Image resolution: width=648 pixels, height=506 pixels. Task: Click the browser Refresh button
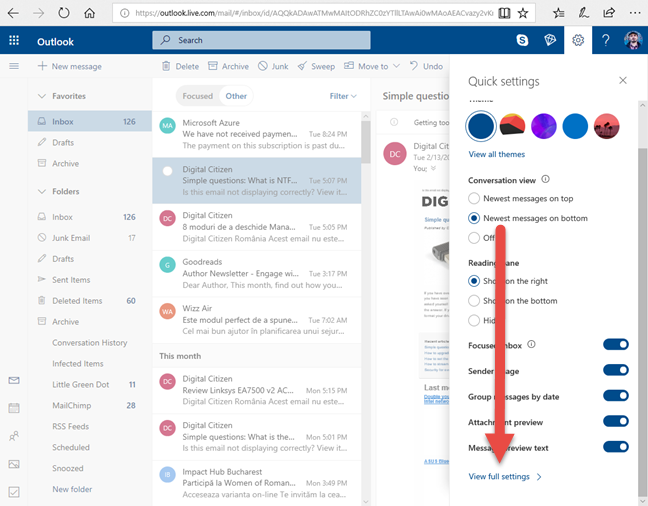point(64,13)
